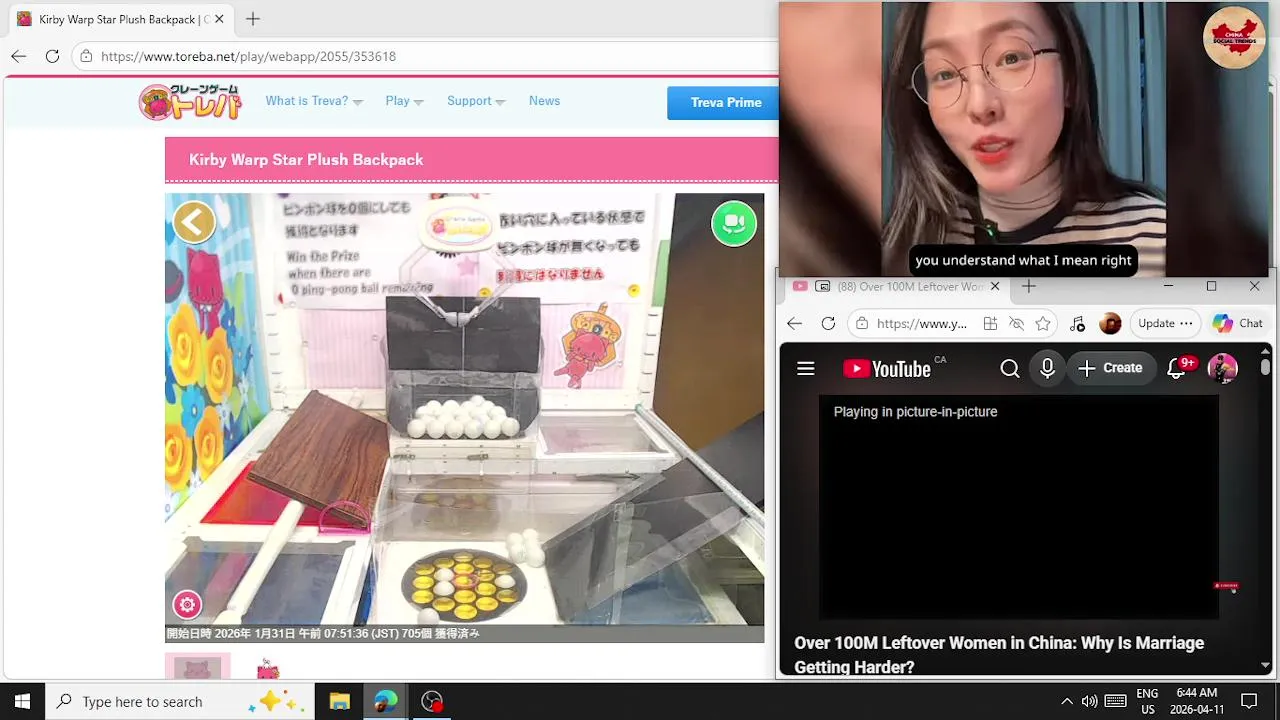Select the first prize thumbnail below game view
The image size is (1280, 720).
(x=198, y=666)
